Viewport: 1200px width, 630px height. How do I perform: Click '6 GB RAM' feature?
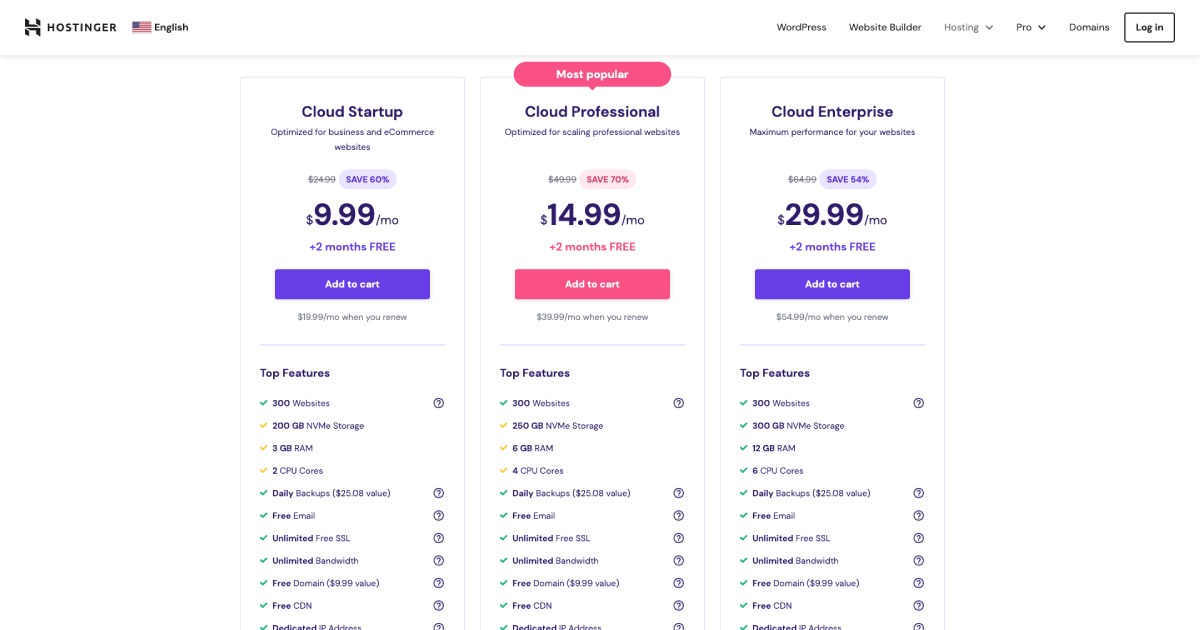532,448
